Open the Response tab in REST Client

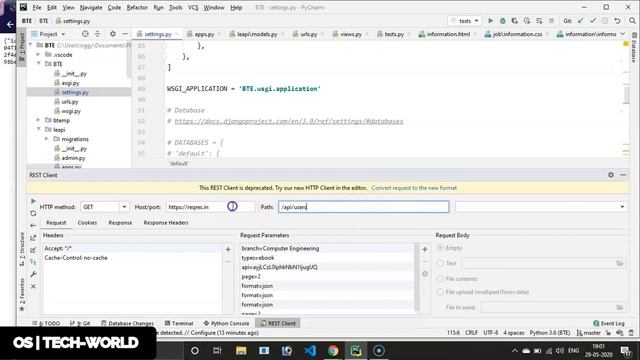[120, 223]
